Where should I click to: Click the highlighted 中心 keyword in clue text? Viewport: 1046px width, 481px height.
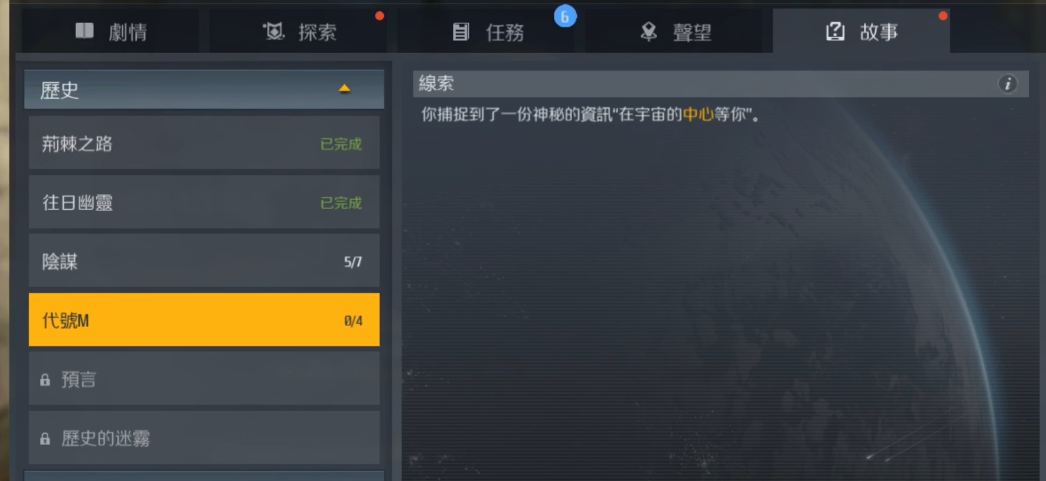point(698,115)
